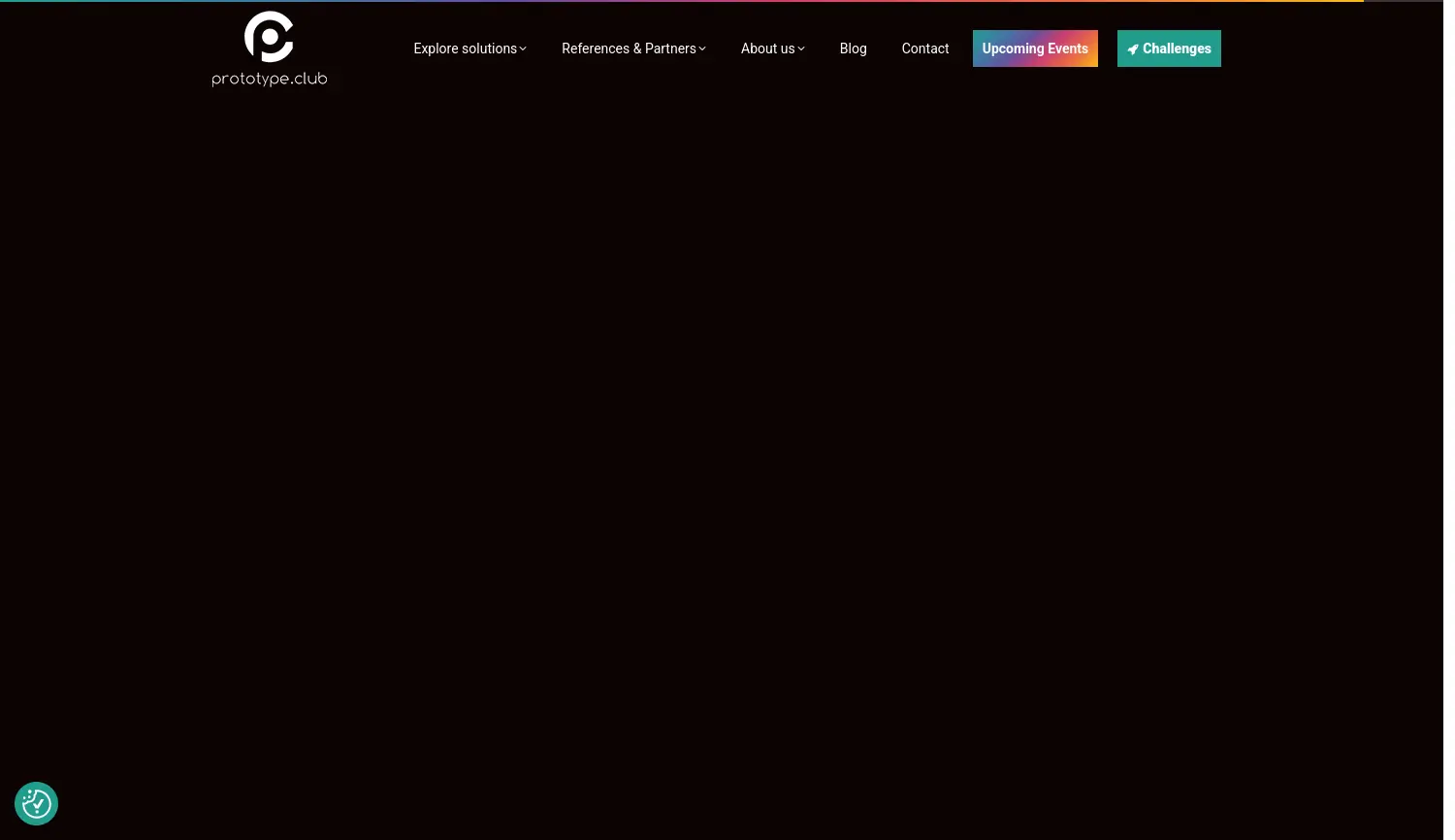Click the Upcoming Events gradient button
The height and width of the screenshot is (840, 1455).
click(x=1035, y=48)
